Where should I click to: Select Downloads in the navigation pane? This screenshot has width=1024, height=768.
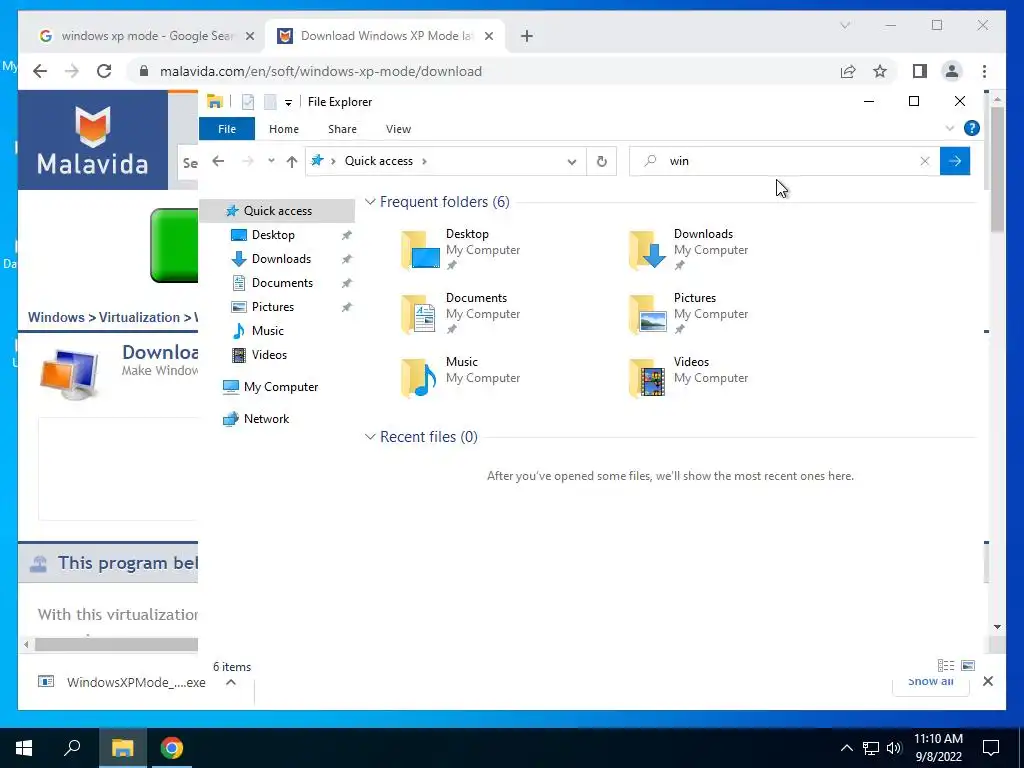[281, 259]
